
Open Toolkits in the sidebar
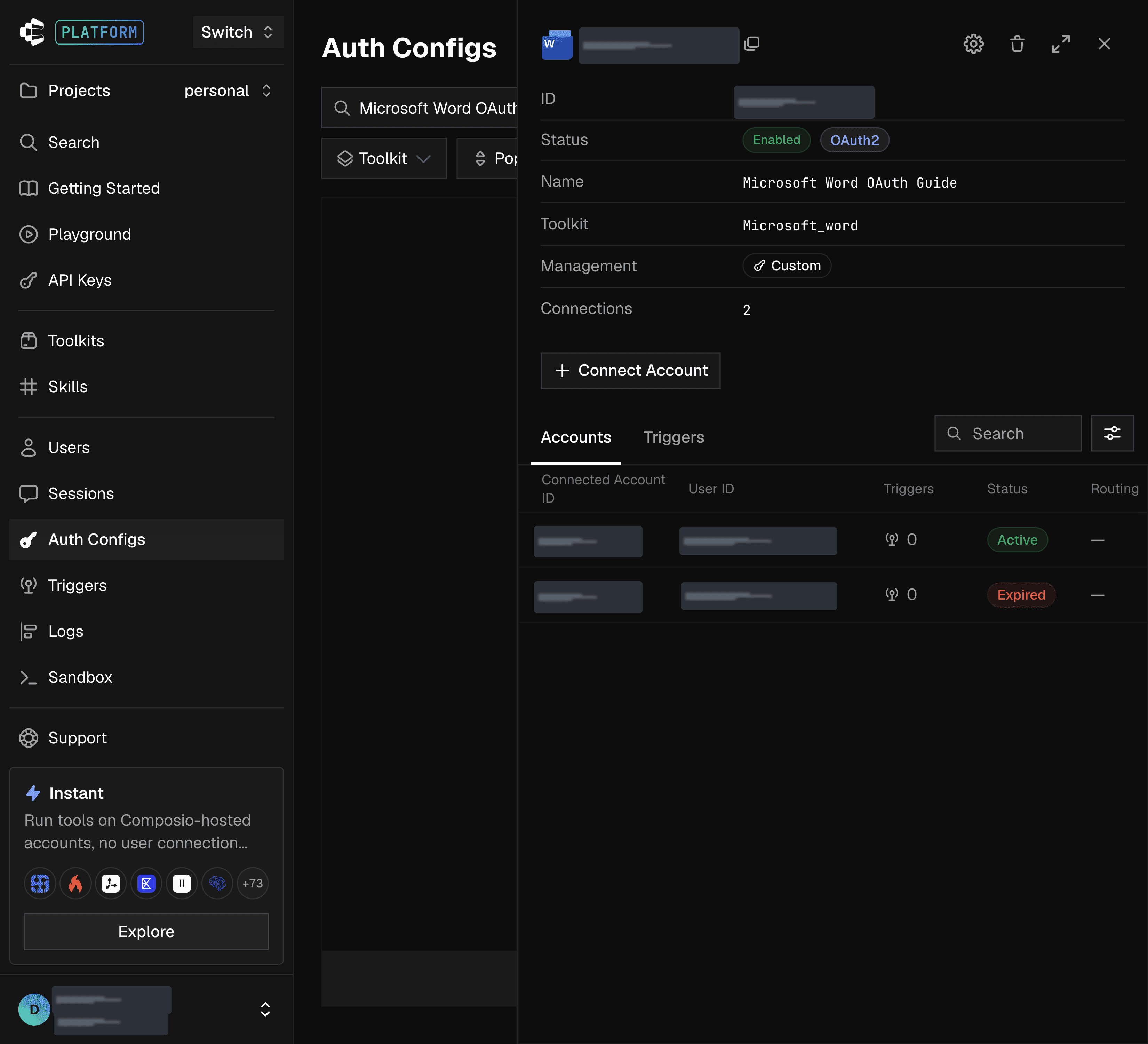[146, 341]
